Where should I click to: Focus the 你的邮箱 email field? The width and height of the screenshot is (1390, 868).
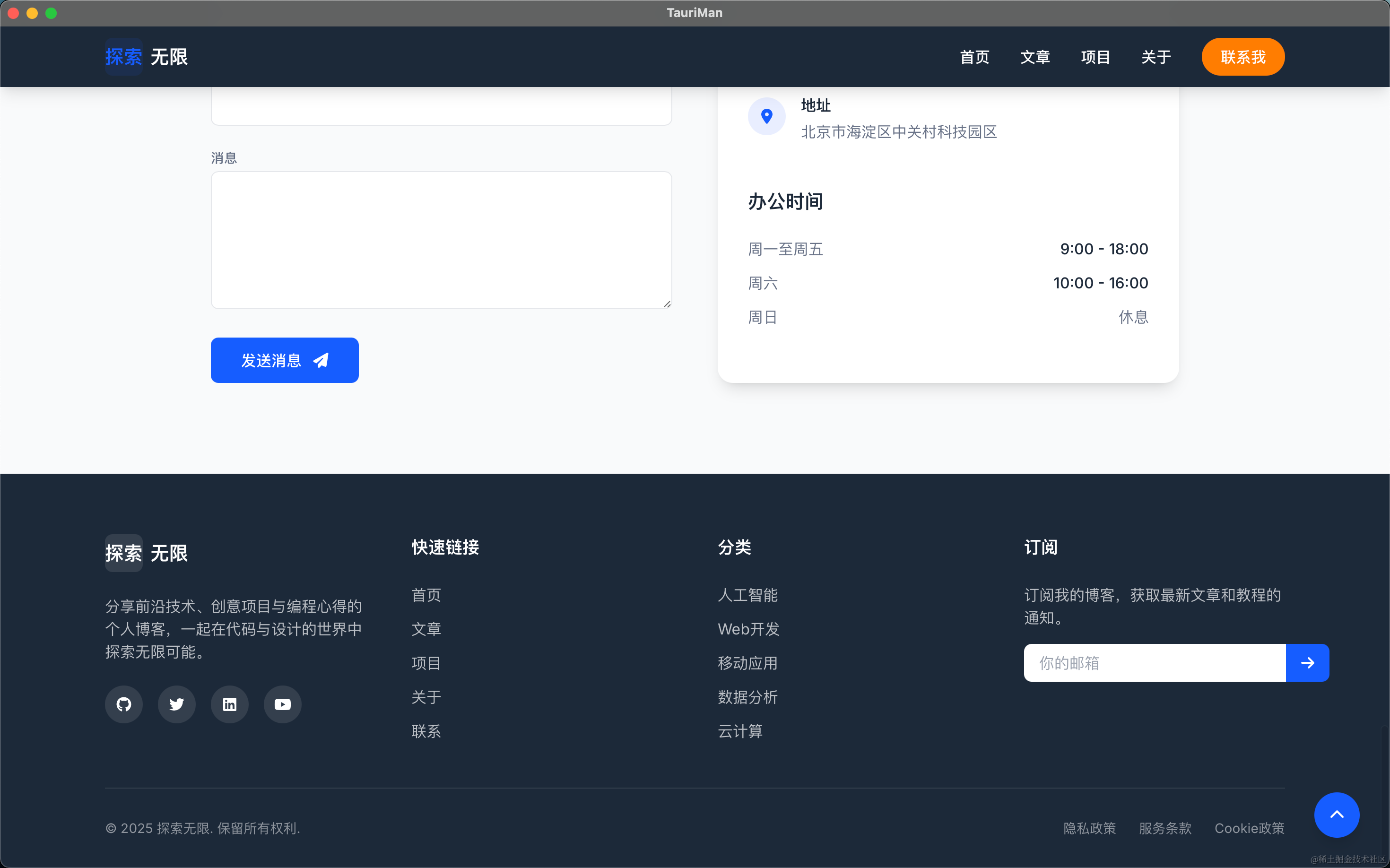coord(1154,663)
